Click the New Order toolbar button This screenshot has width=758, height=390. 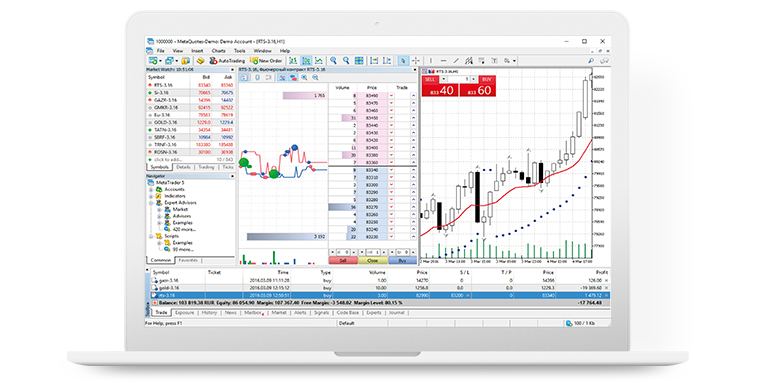(266, 61)
